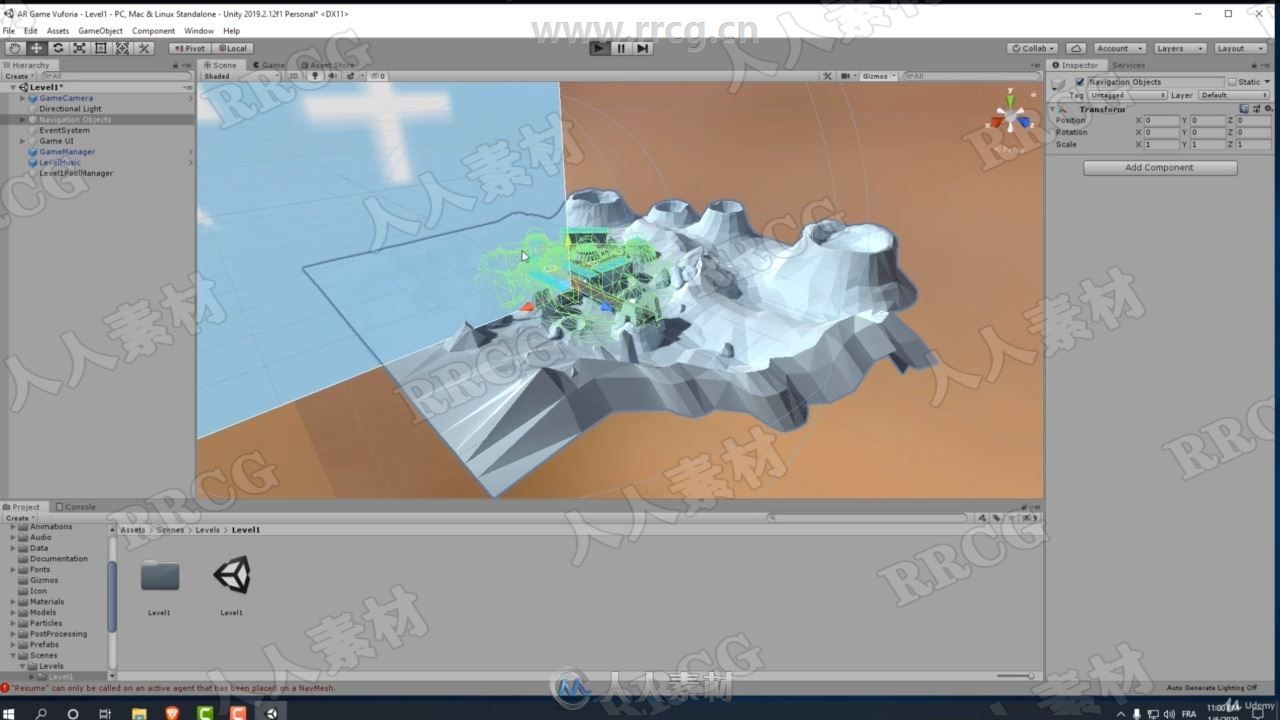Image resolution: width=1280 pixels, height=720 pixels.
Task: Open Hierarchy Create menu button
Action: [x=18, y=76]
